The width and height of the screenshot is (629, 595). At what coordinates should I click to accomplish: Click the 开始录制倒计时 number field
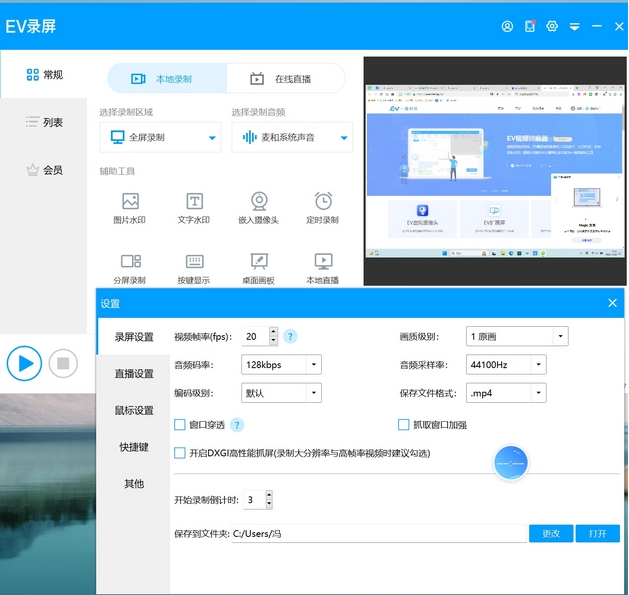pos(254,500)
